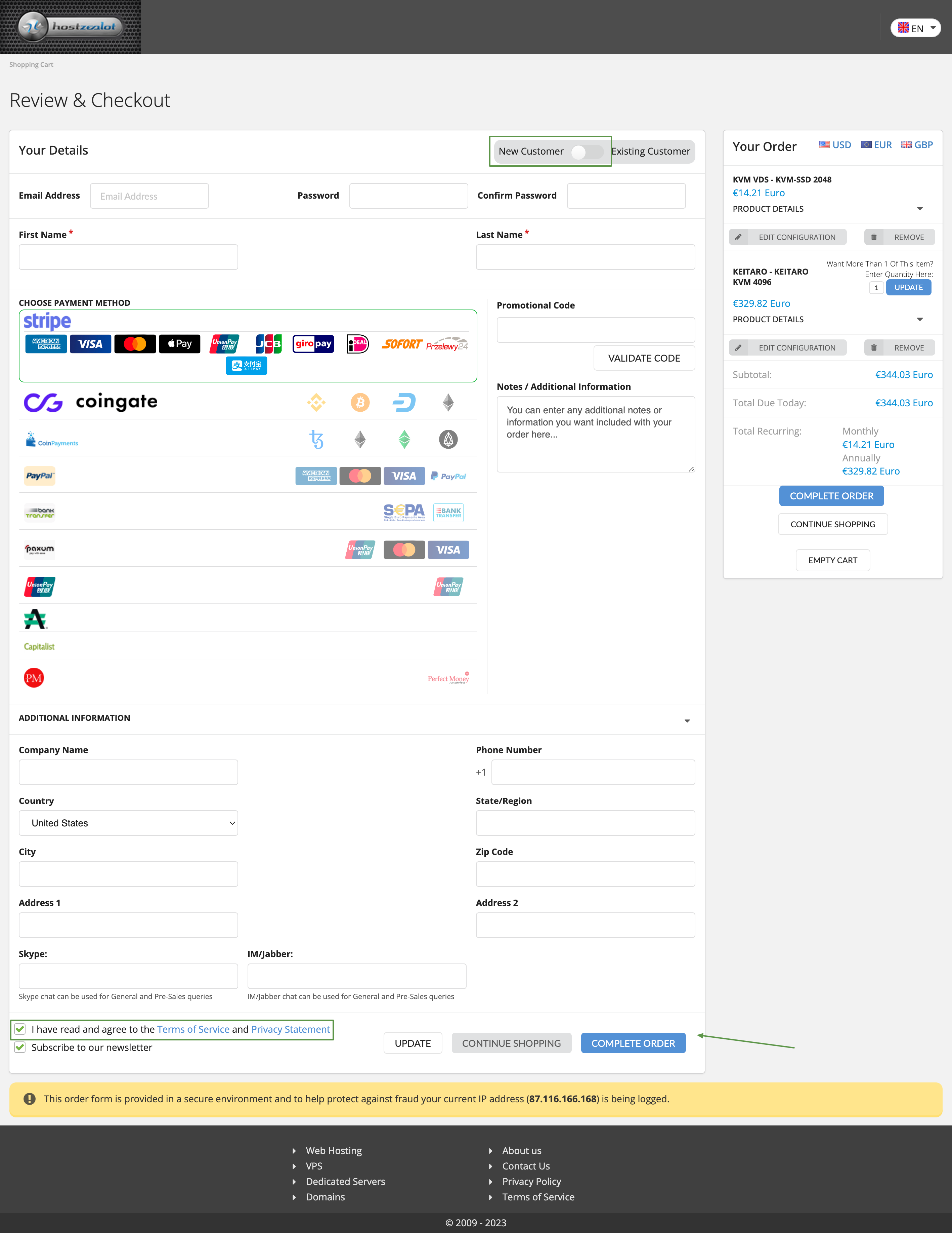The width and height of the screenshot is (952, 1234).
Task: Uncheck Terms of Service agreement checkbox
Action: (x=20, y=1029)
